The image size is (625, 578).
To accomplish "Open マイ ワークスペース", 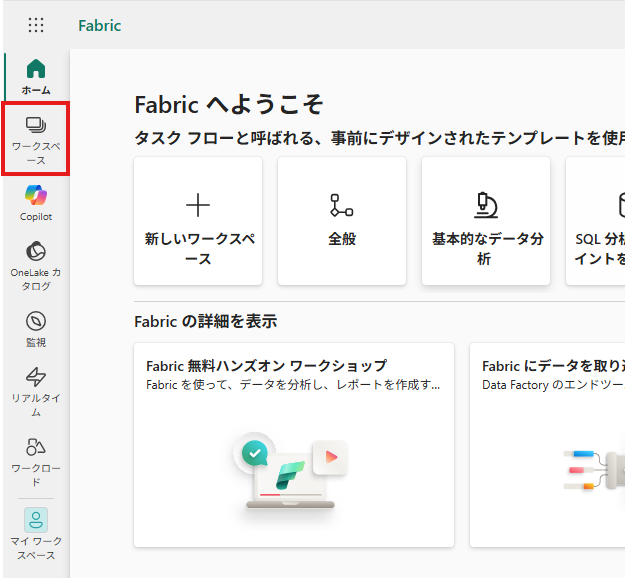I will (x=36, y=534).
